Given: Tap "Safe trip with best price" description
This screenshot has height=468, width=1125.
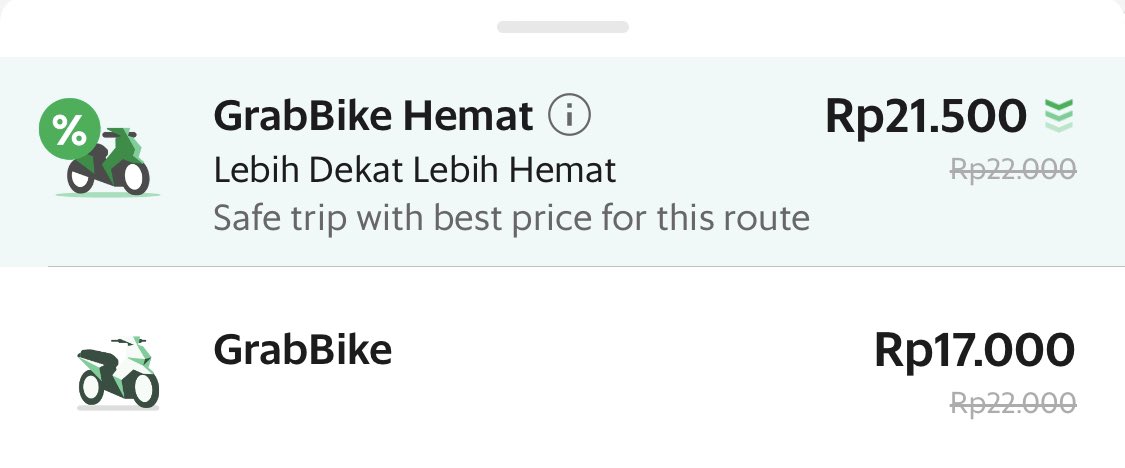Looking at the screenshot, I should [512, 218].
